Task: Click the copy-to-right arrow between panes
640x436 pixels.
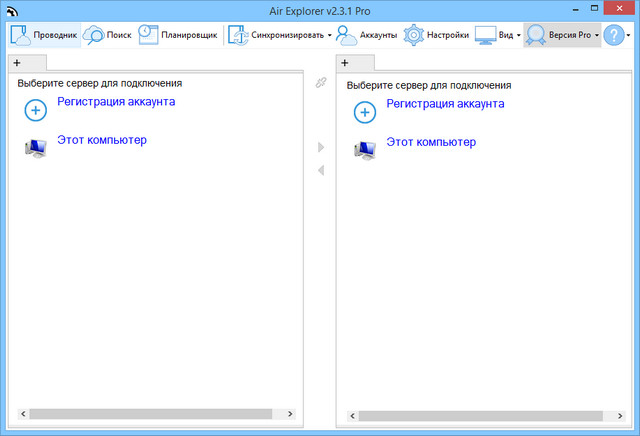Action: 321,148
